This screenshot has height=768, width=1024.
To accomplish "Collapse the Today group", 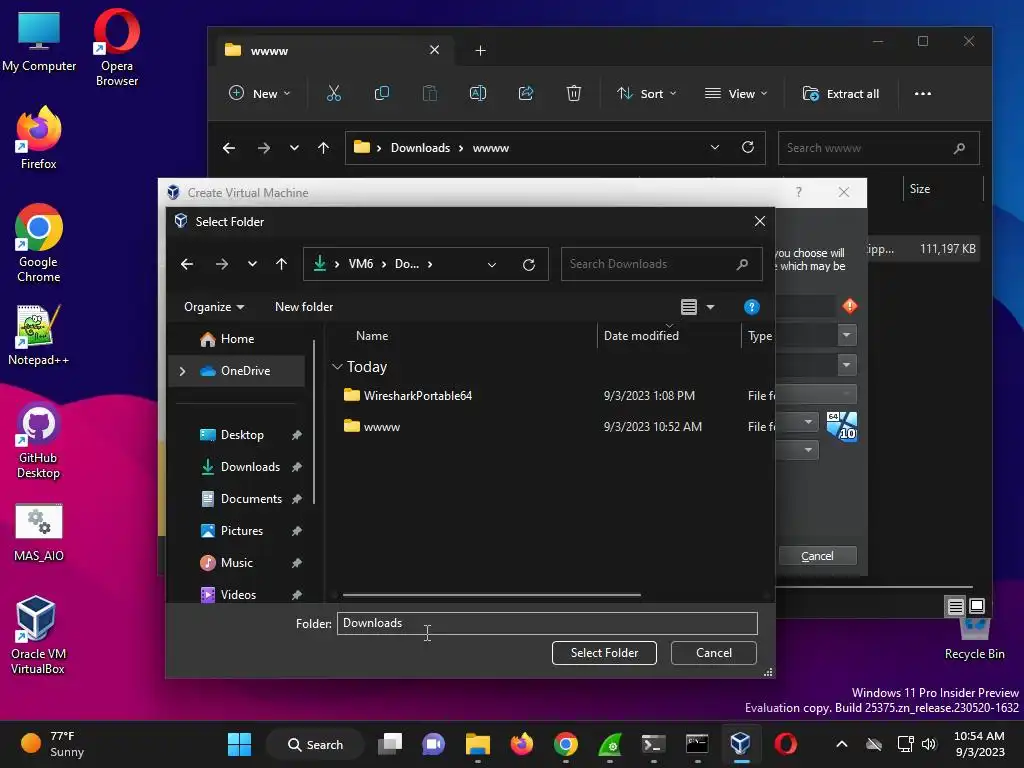I will 337,367.
